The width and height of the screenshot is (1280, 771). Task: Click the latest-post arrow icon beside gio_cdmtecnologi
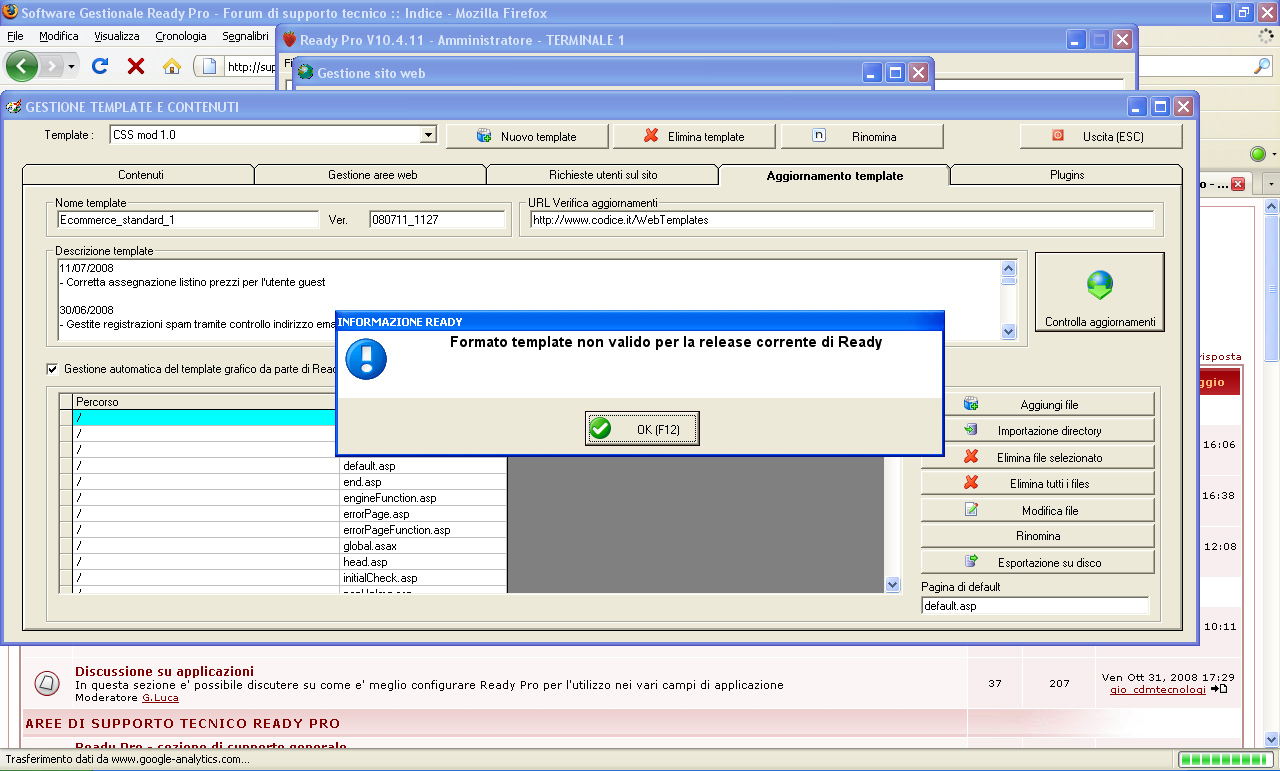pyautogui.click(x=1219, y=689)
